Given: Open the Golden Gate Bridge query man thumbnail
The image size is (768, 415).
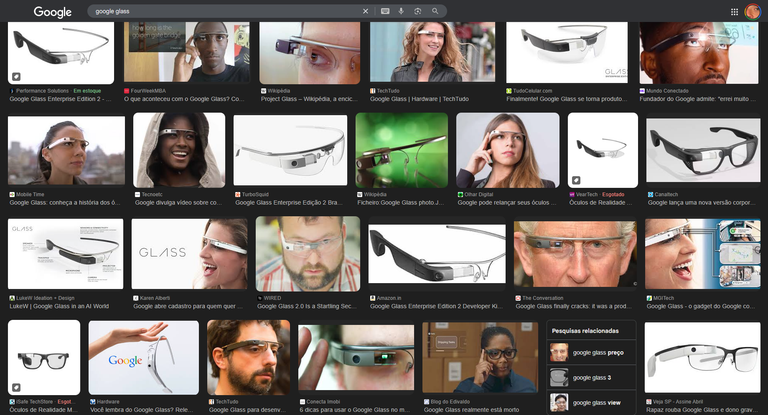Looking at the screenshot, I should 187,52.
